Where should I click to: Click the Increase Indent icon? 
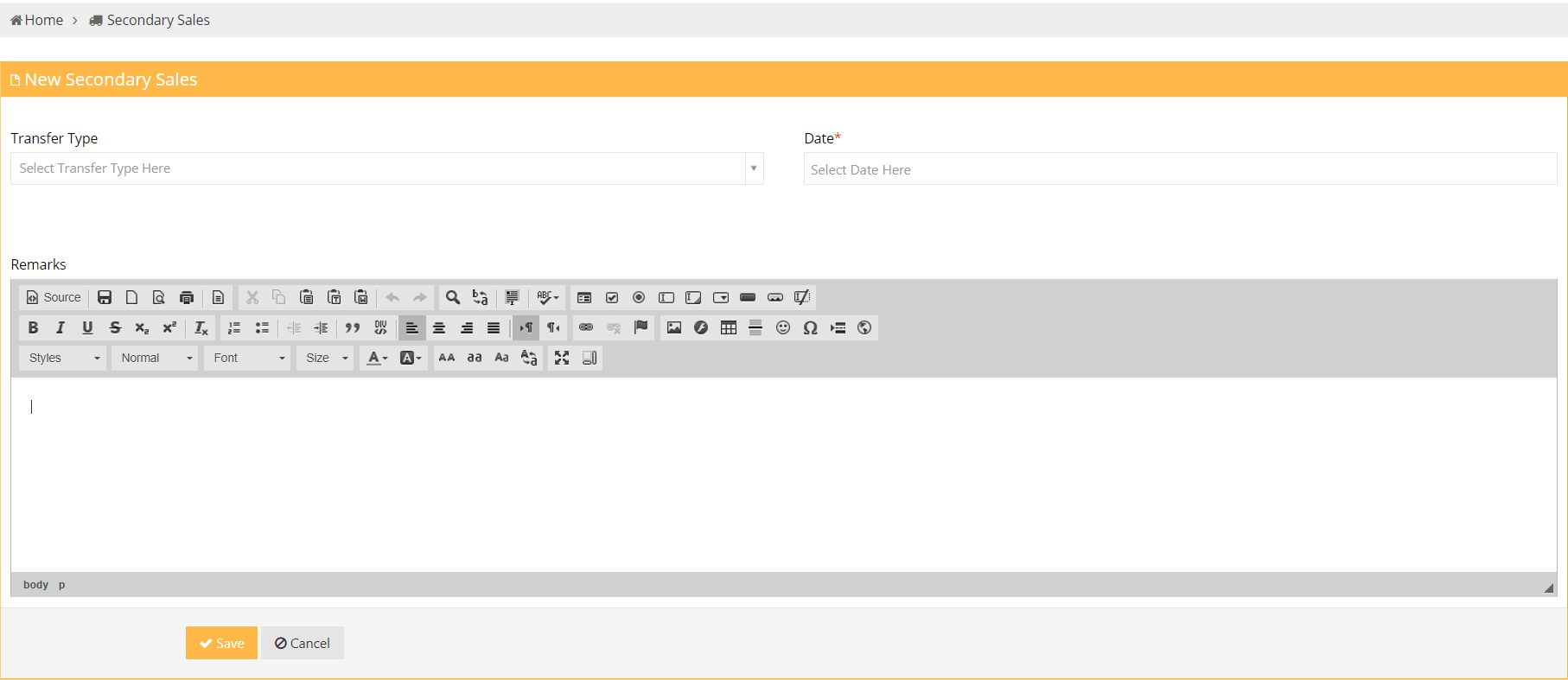pyautogui.click(x=321, y=327)
